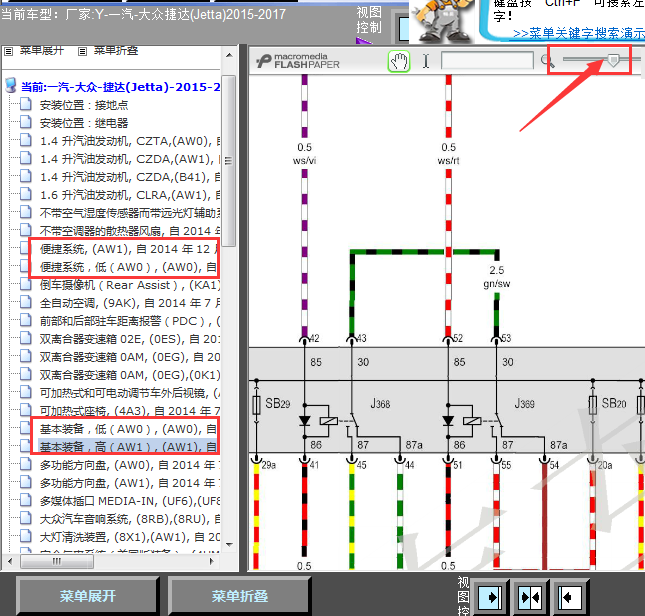Click the tree vertical scrollbar thumb
Screen dimensions: 645x616
[228, 160]
